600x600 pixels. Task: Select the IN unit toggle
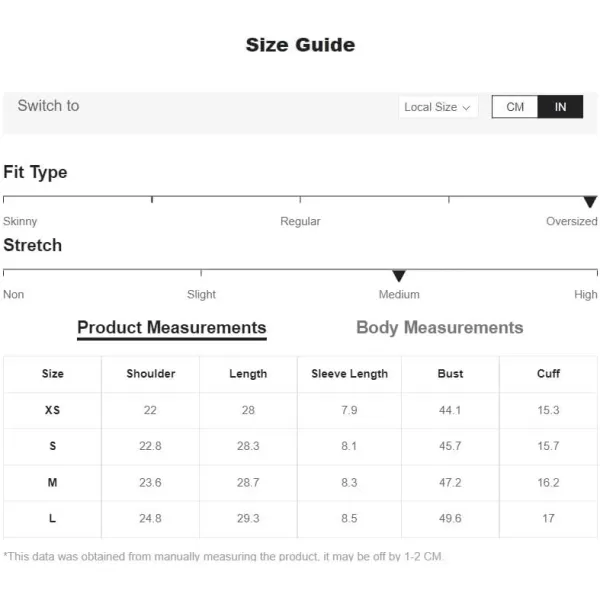pos(560,107)
